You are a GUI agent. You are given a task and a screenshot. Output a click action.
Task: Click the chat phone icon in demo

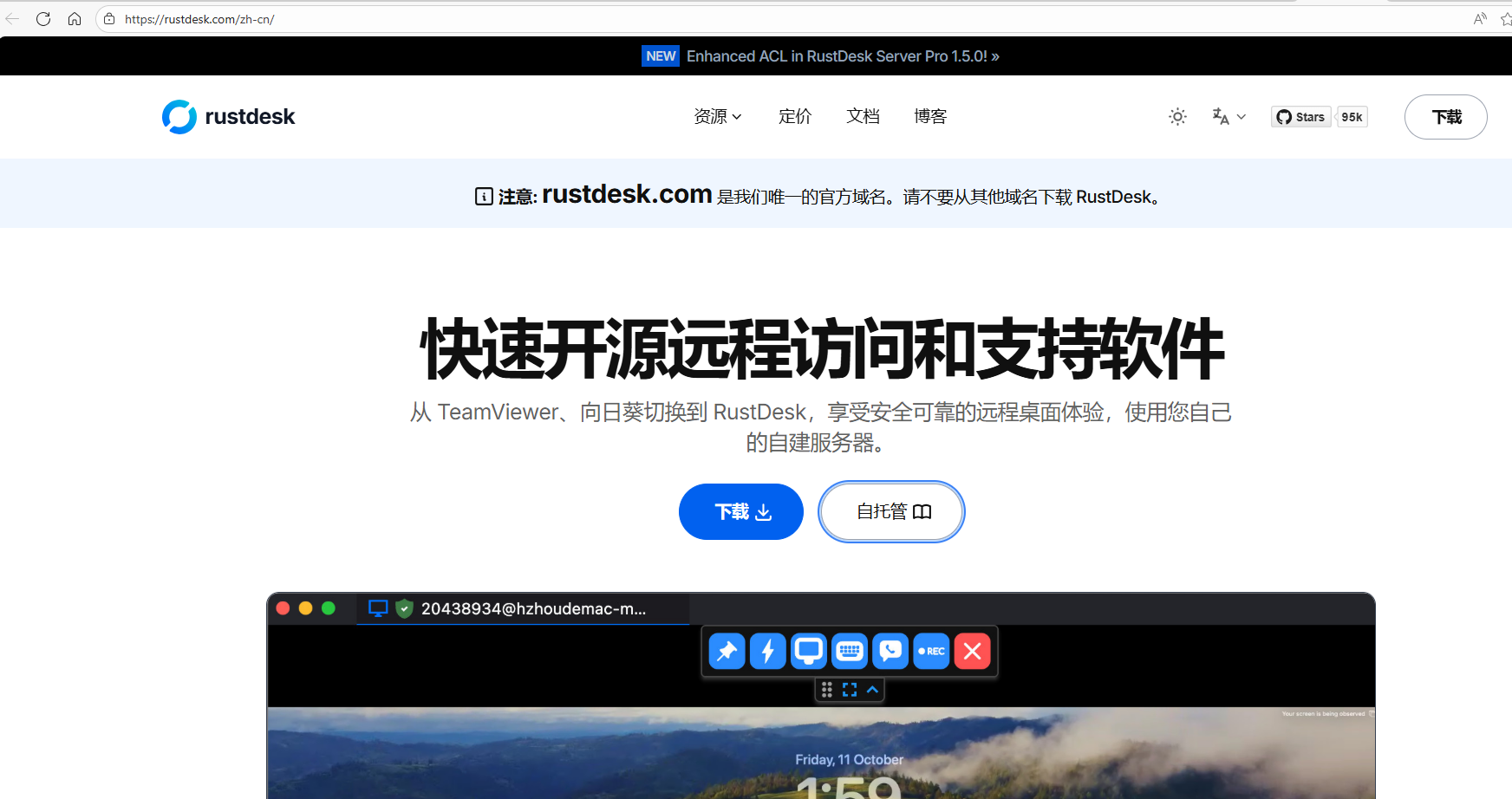[x=890, y=651]
